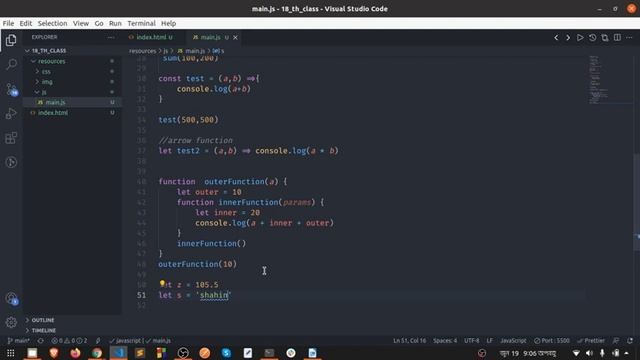Click the code minimap preview

click(x=610, y=80)
